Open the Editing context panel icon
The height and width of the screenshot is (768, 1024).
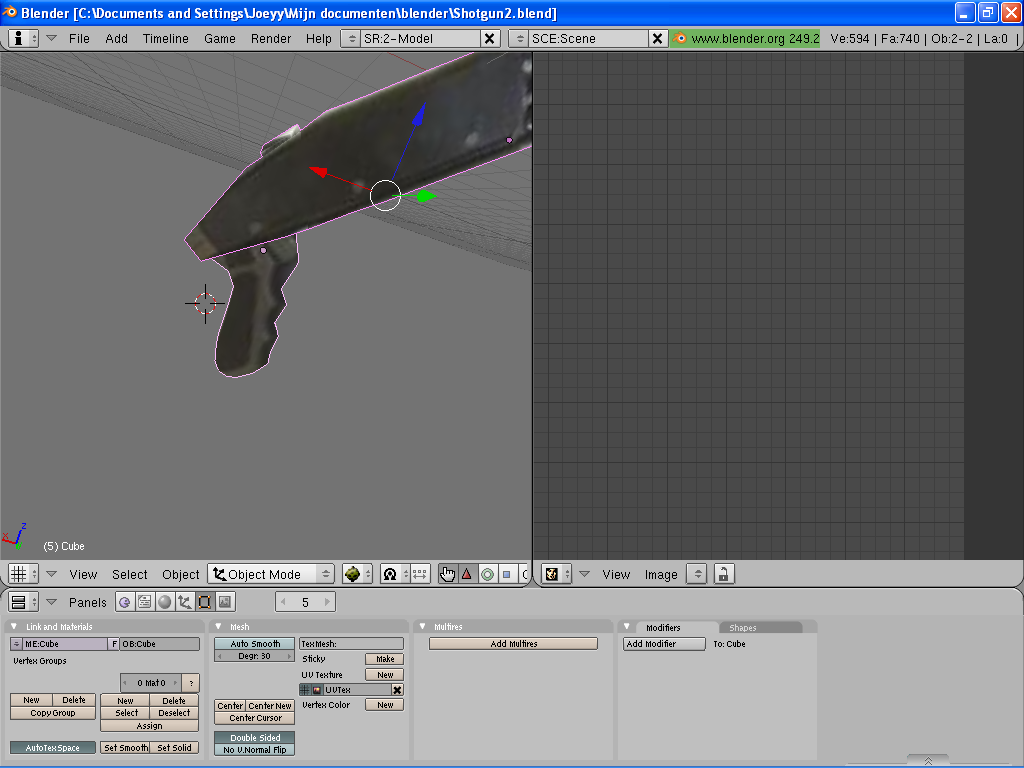[205, 602]
